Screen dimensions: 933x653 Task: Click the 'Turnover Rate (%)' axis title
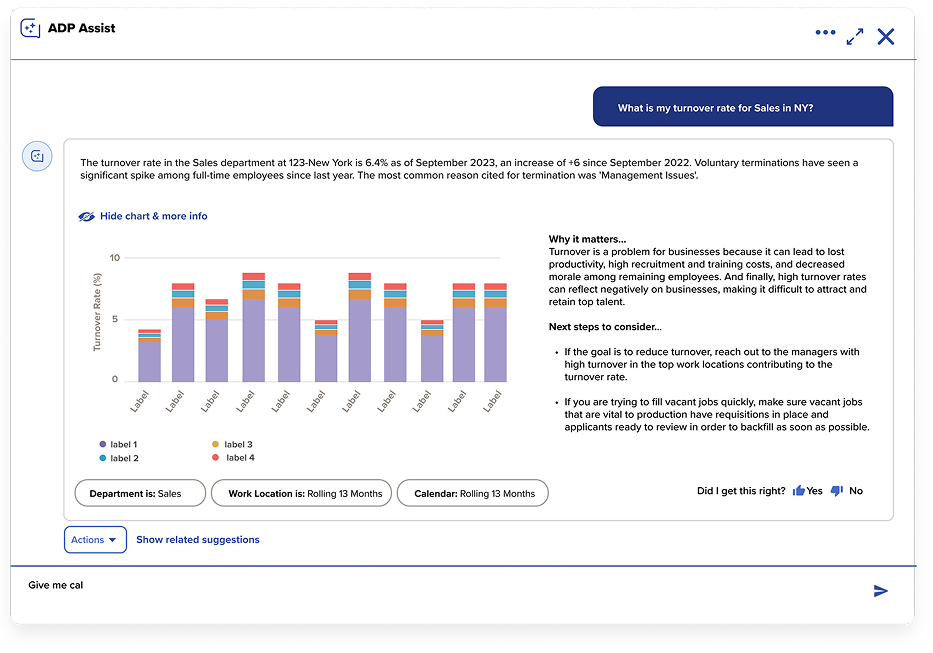click(97, 312)
